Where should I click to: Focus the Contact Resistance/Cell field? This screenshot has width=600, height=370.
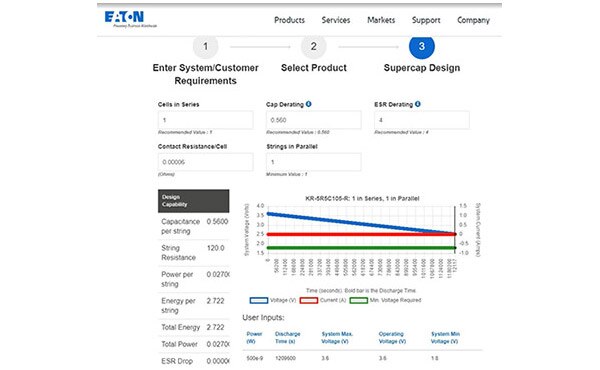[205, 162]
